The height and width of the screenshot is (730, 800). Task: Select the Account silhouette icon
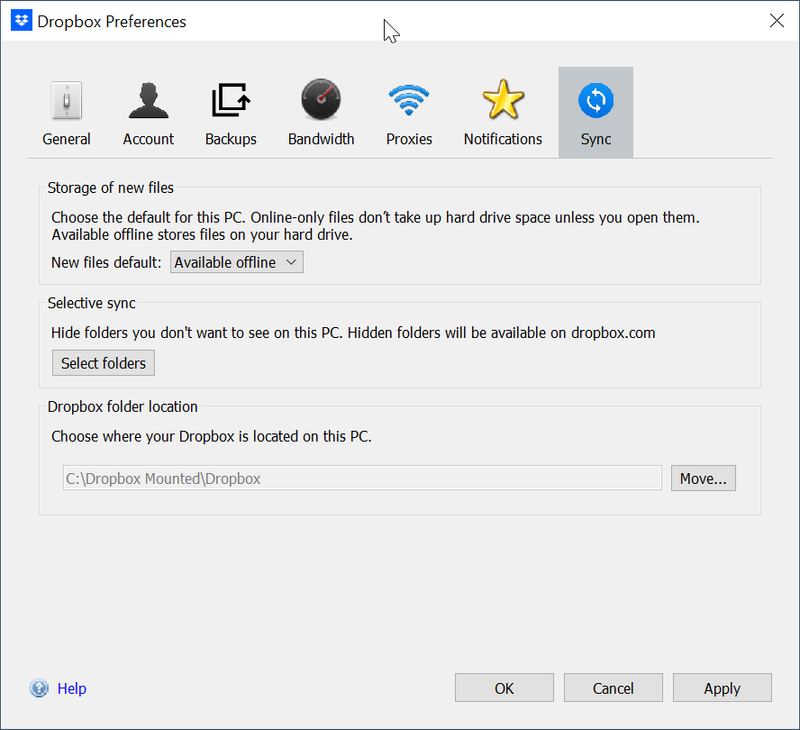(x=148, y=101)
